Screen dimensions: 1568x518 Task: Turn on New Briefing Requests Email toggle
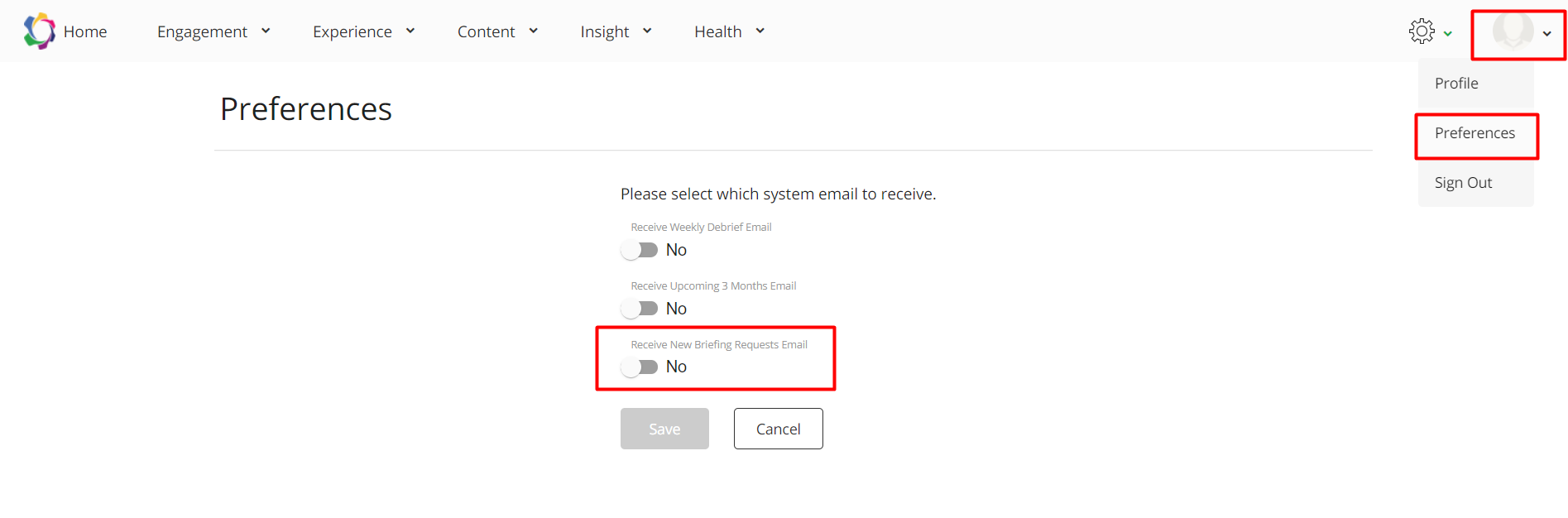(x=640, y=367)
